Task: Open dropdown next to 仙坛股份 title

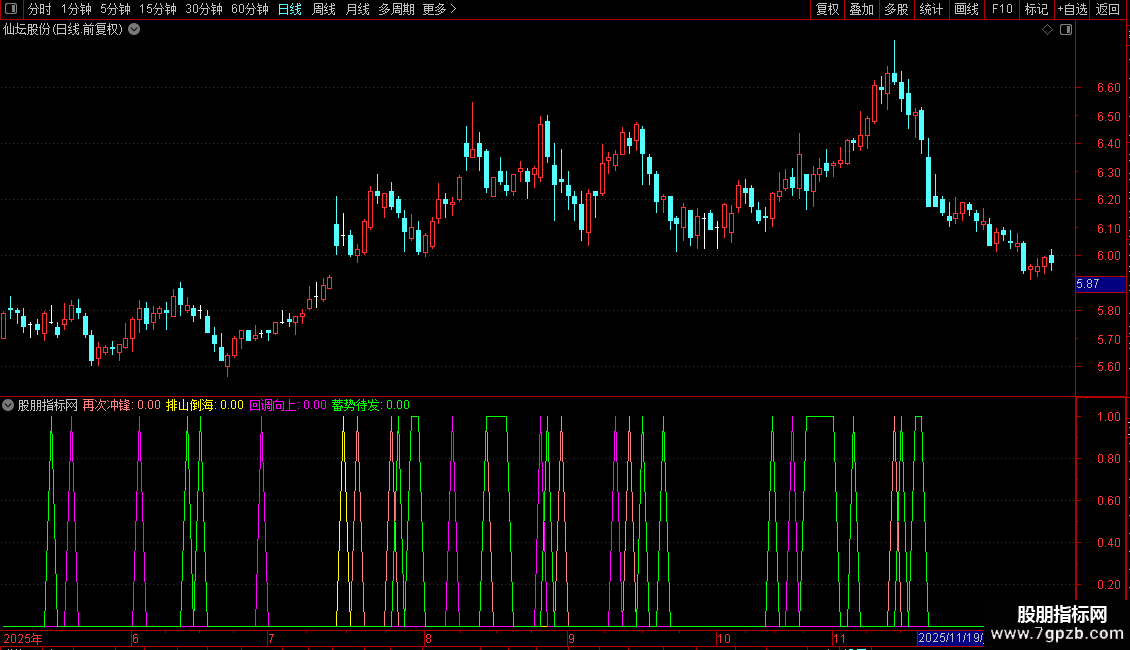Action: [x=134, y=30]
